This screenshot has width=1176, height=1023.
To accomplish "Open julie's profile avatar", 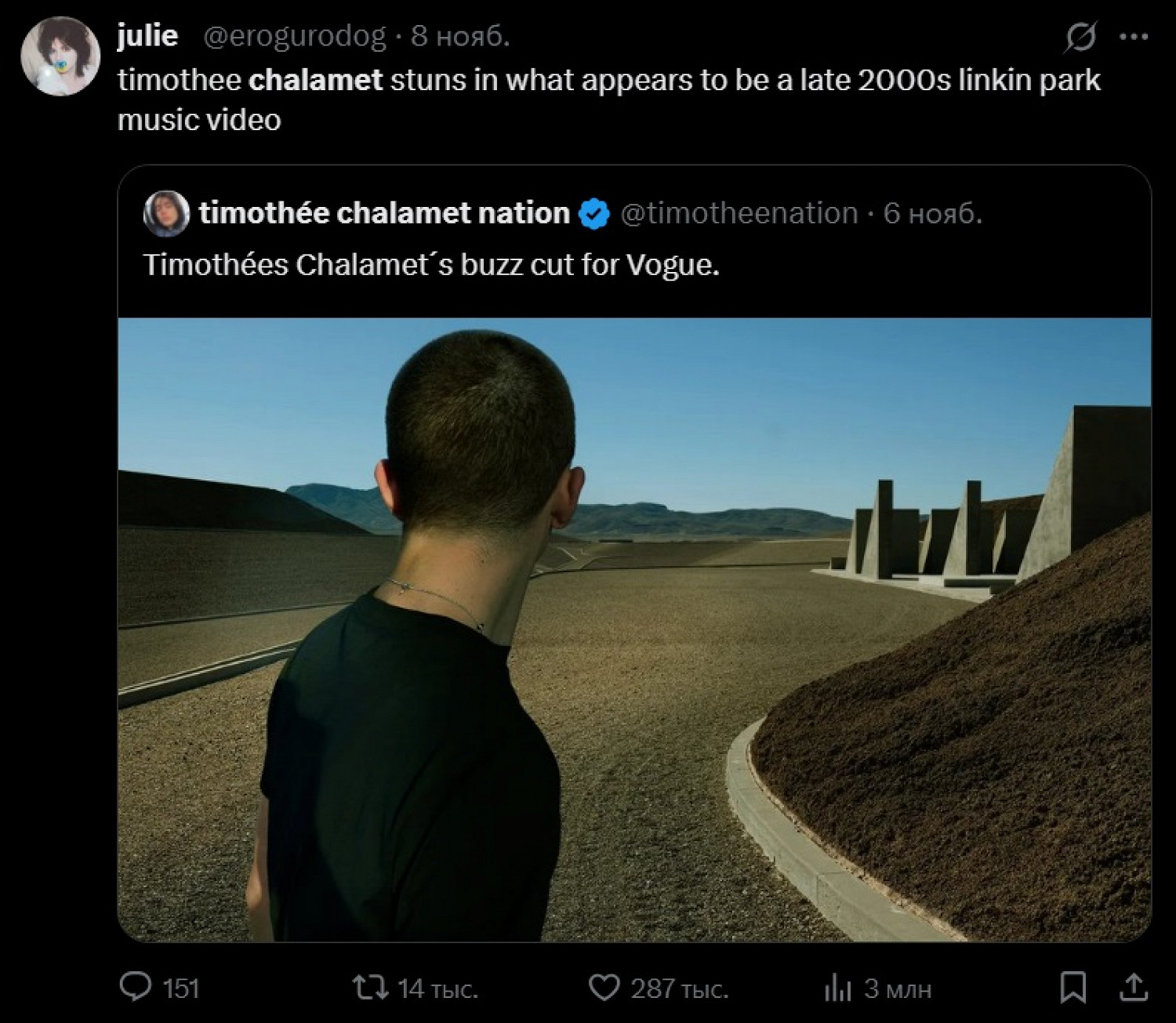I will click(60, 56).
